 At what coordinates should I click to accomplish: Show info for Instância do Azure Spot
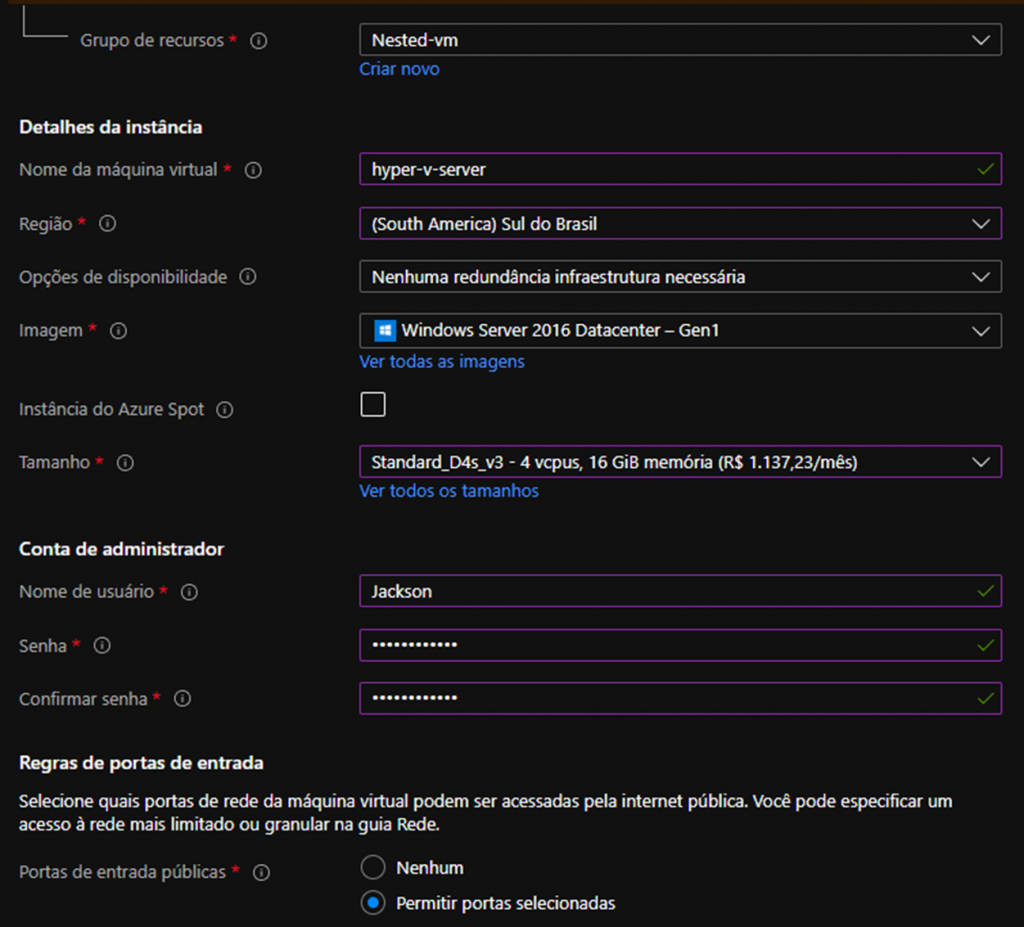225,409
